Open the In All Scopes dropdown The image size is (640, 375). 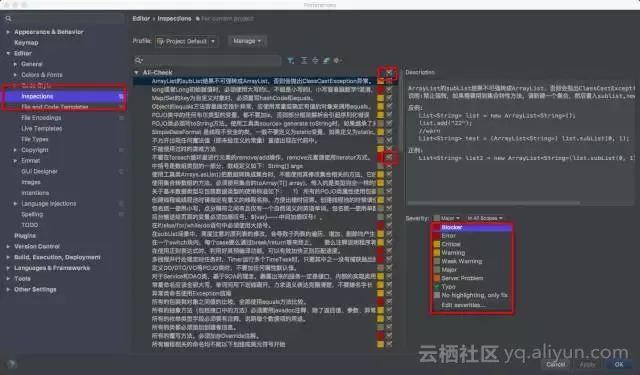pos(485,218)
